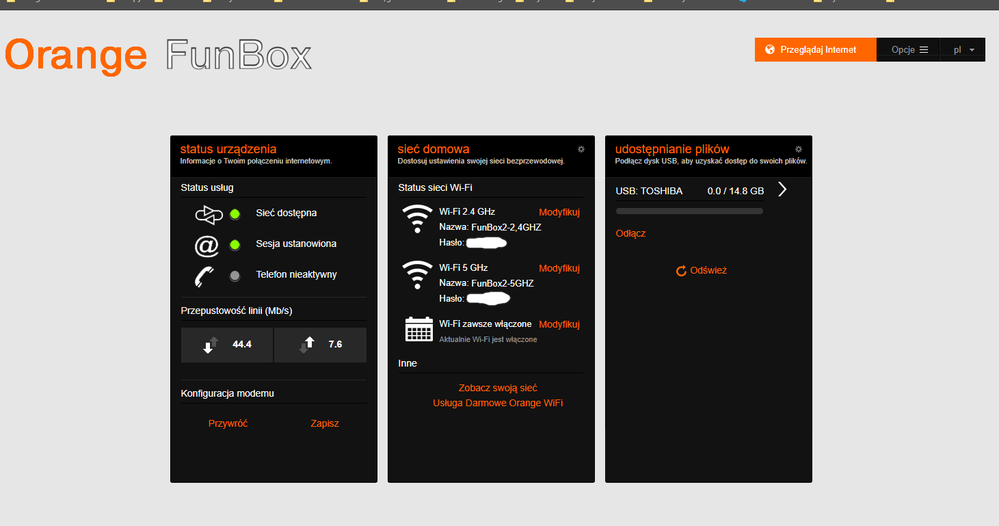
Task: Click the network availability cable icon
Action: [207, 213]
